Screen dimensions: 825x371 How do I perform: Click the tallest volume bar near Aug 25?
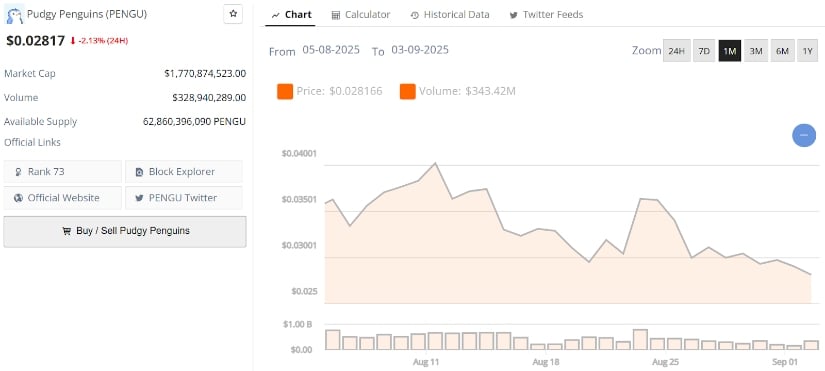[640, 339]
